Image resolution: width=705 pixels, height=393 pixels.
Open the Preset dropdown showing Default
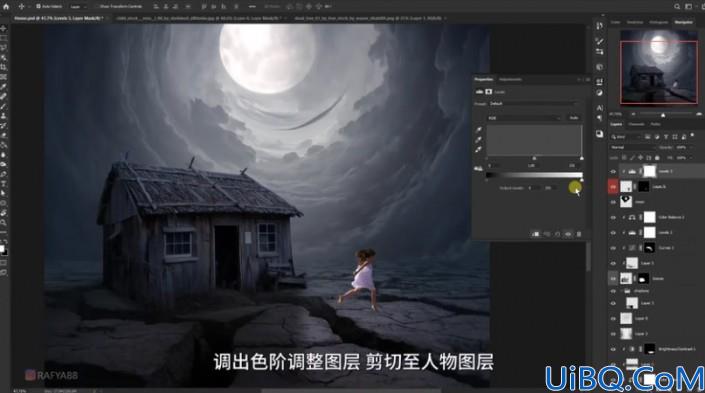click(x=533, y=104)
